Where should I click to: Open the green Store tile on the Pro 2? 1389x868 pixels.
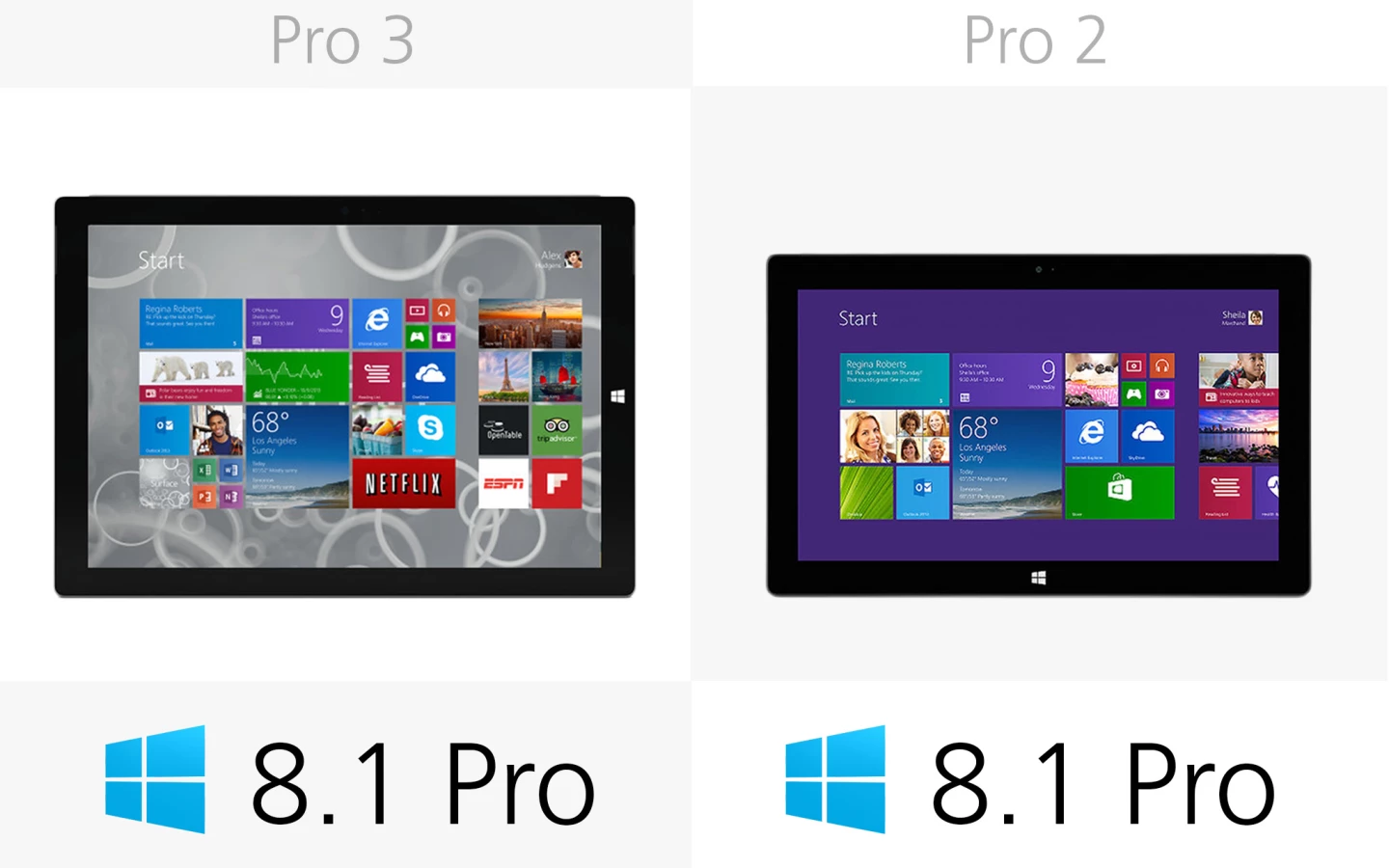click(x=1120, y=493)
